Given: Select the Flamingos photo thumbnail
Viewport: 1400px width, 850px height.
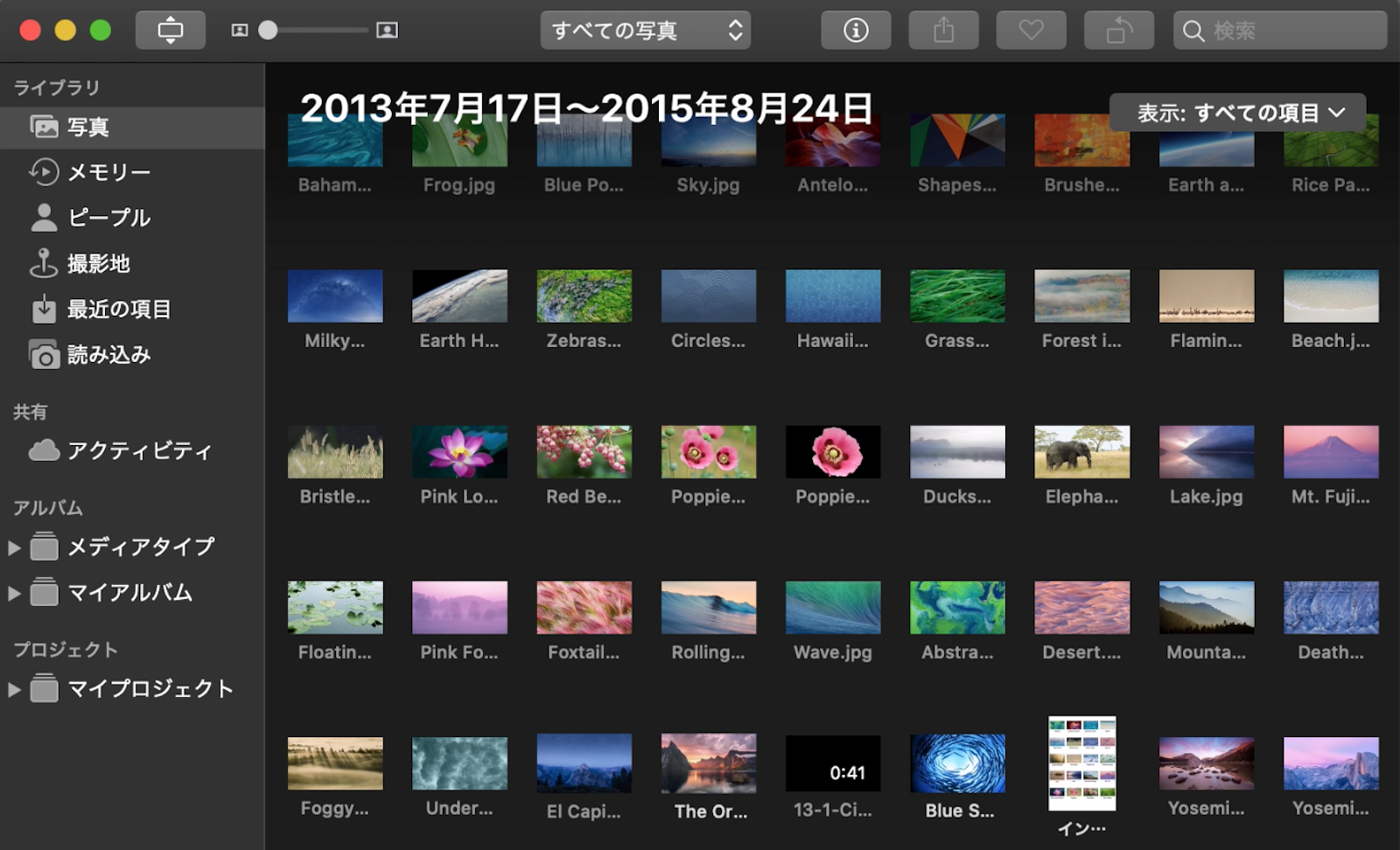Looking at the screenshot, I should click(x=1207, y=296).
